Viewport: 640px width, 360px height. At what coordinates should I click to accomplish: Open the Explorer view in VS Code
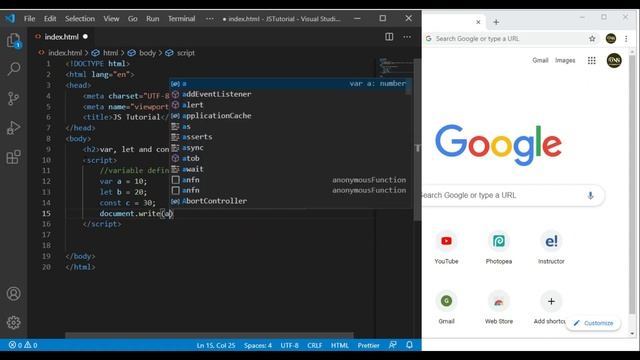pos(13,41)
